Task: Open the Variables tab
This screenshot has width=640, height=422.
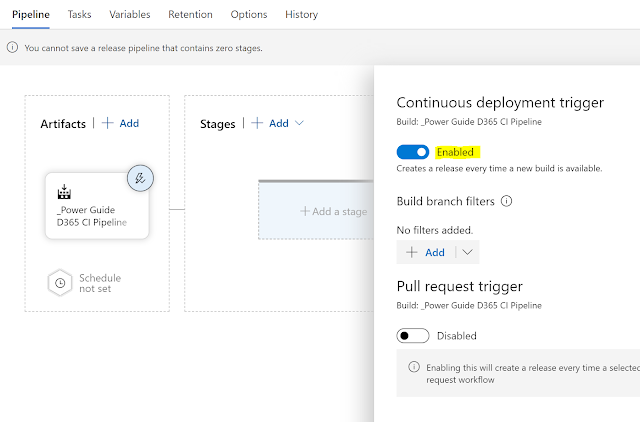Action: click(130, 15)
